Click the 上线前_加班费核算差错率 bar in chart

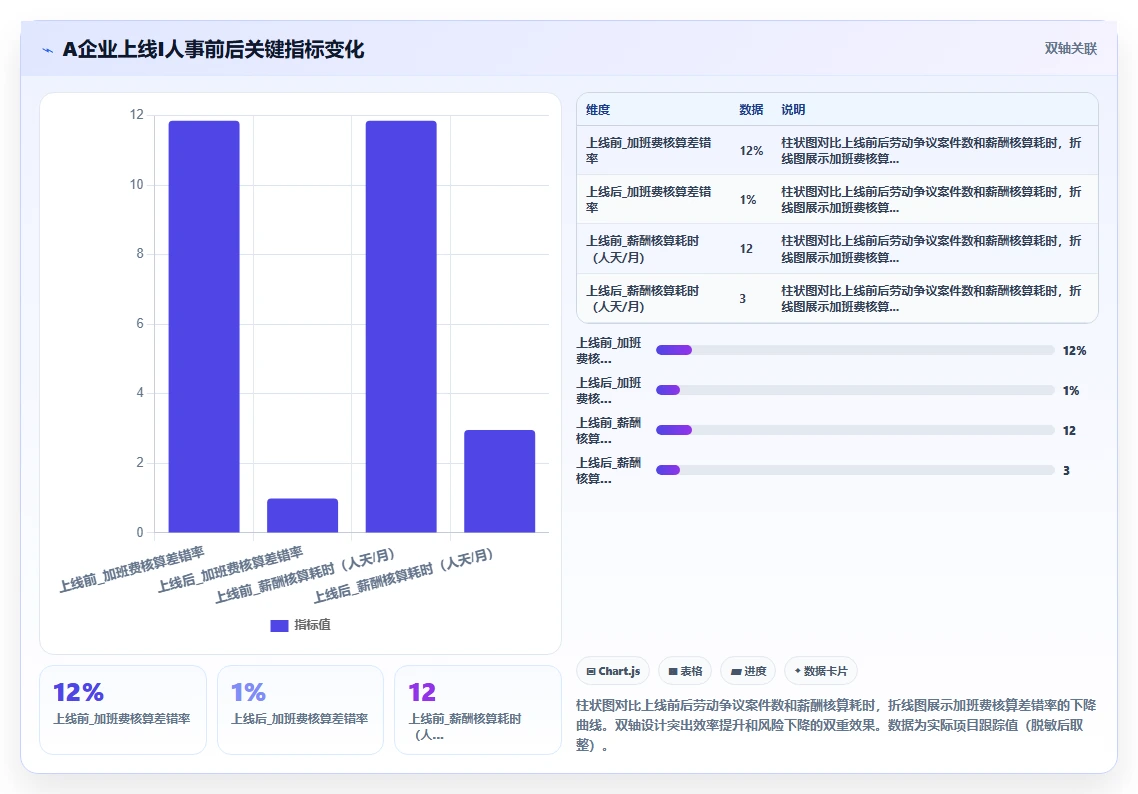point(204,327)
